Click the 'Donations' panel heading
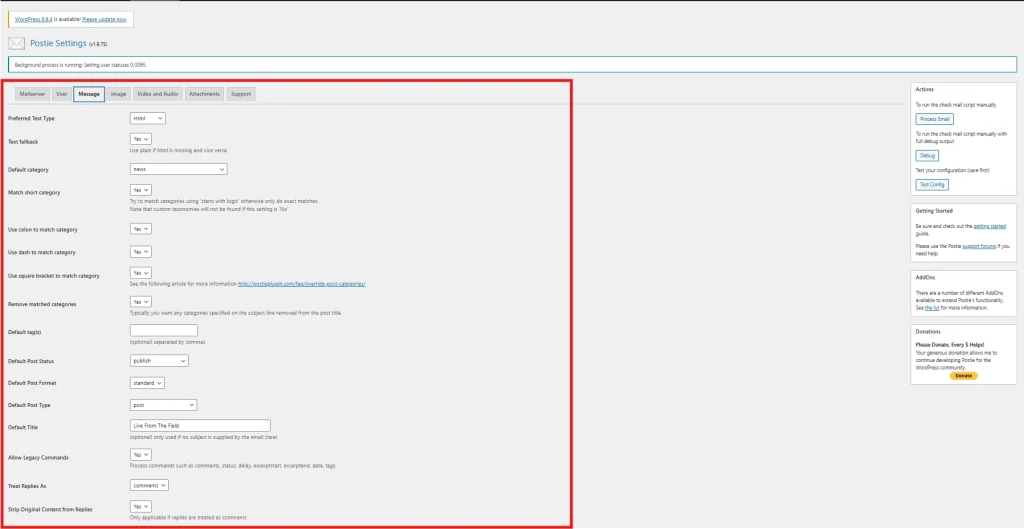 [x=928, y=332]
